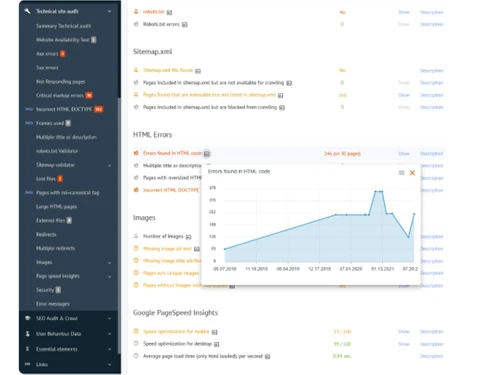Open Incorrect HTML DOCTYPE in sidebar
The height and width of the screenshot is (375, 500).
(x=64, y=109)
